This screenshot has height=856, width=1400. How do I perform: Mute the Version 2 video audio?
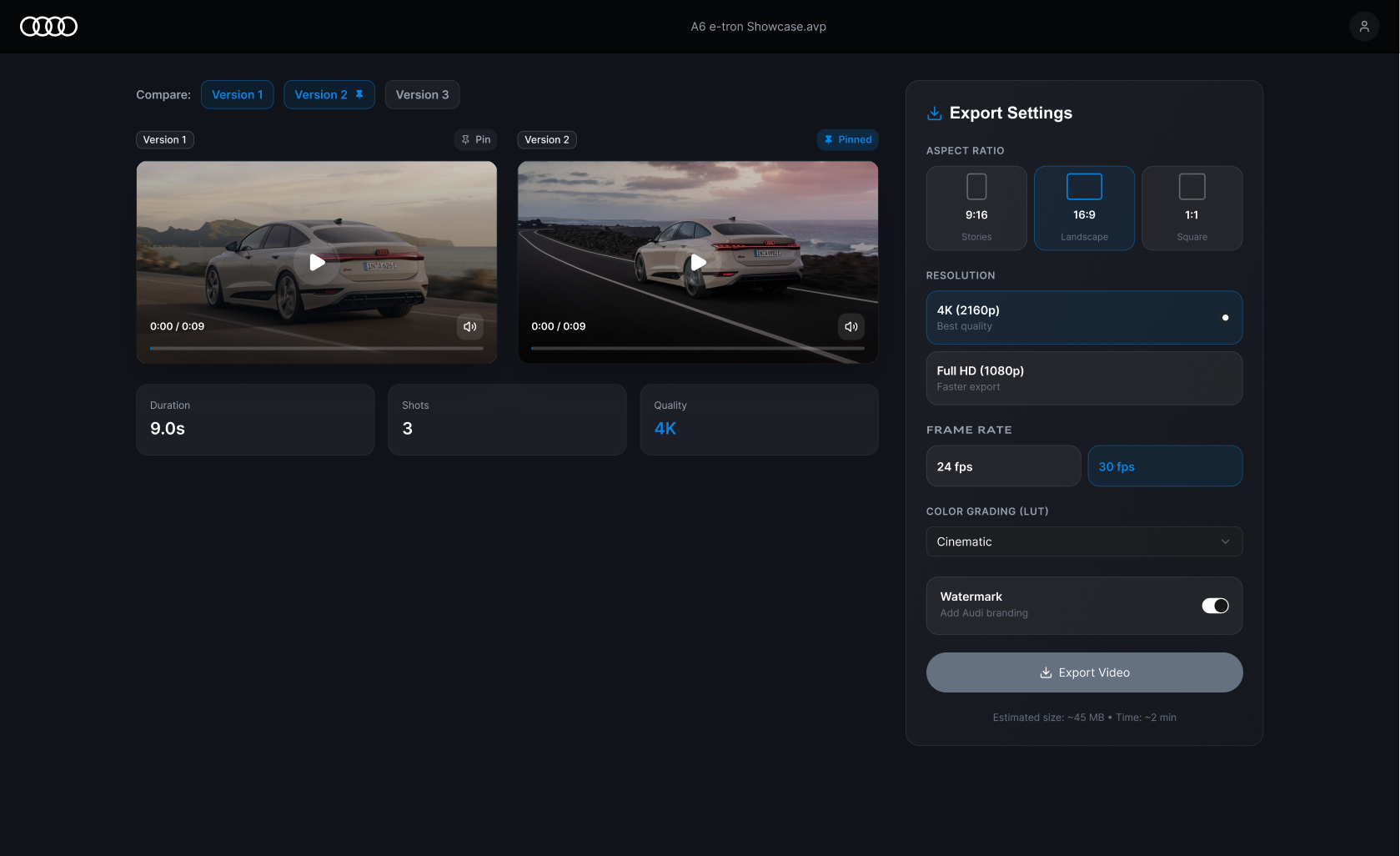coord(851,326)
